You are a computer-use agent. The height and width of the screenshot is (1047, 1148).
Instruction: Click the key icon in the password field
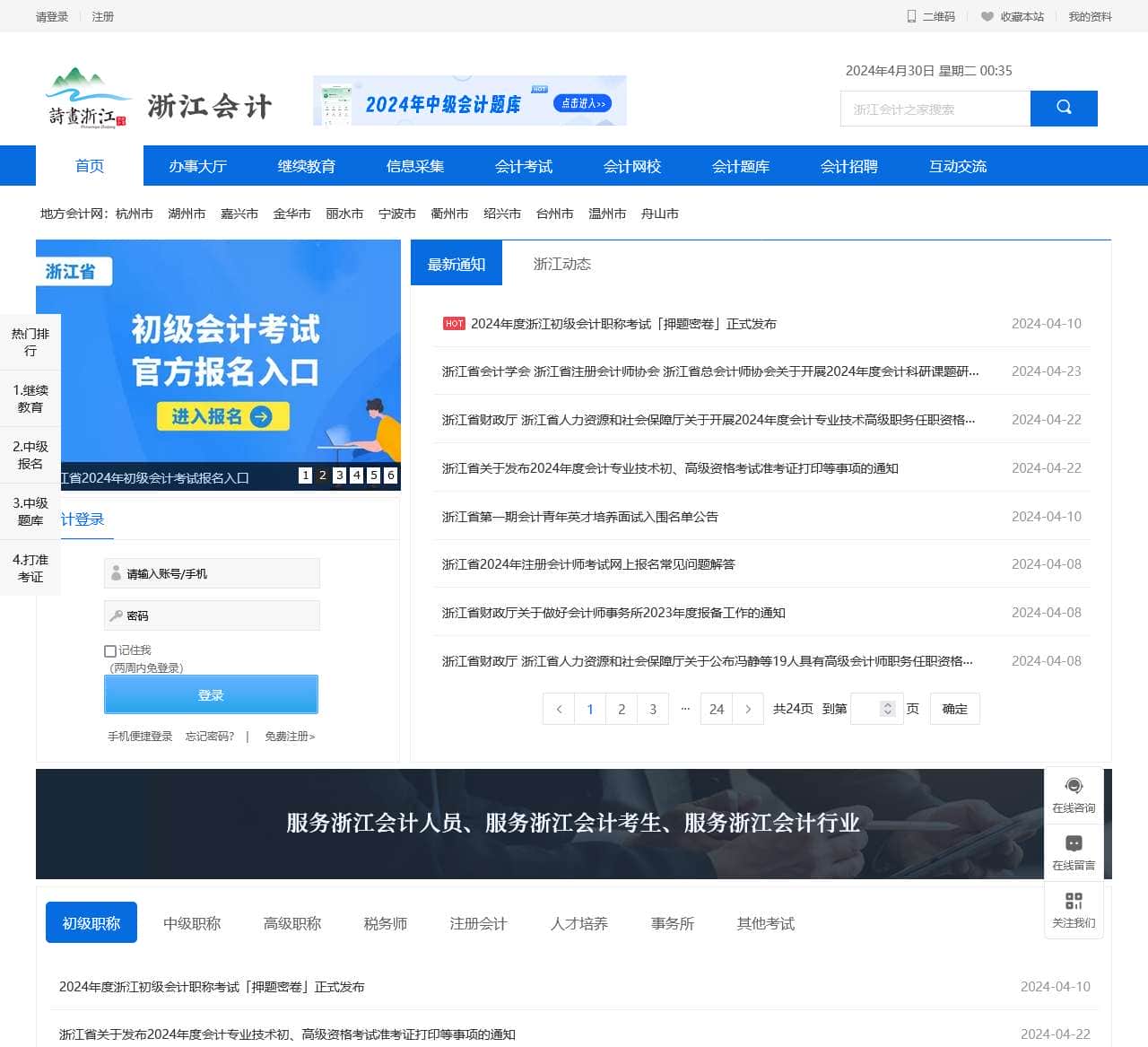coord(117,615)
